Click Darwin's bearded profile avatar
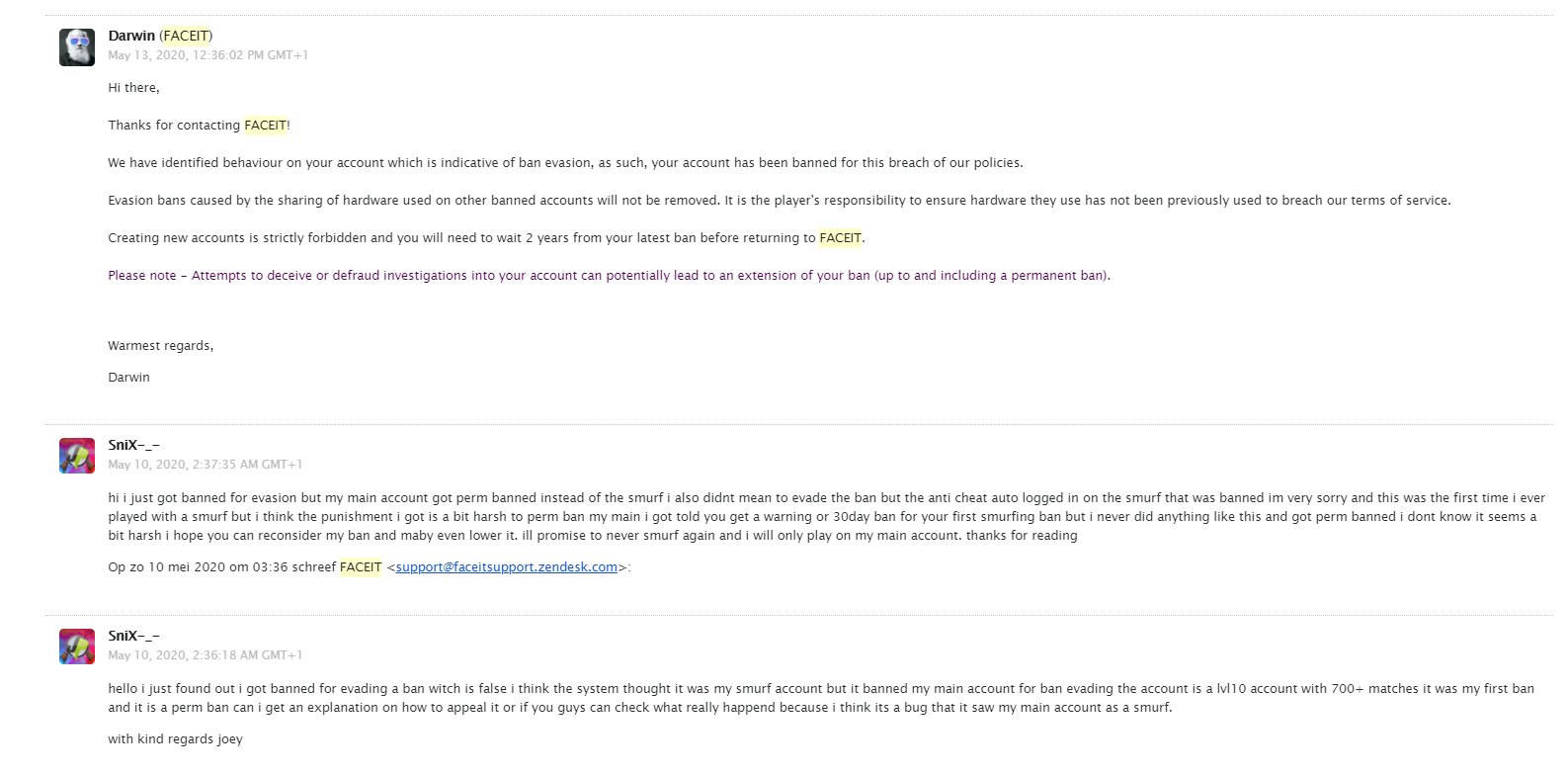 (x=76, y=47)
